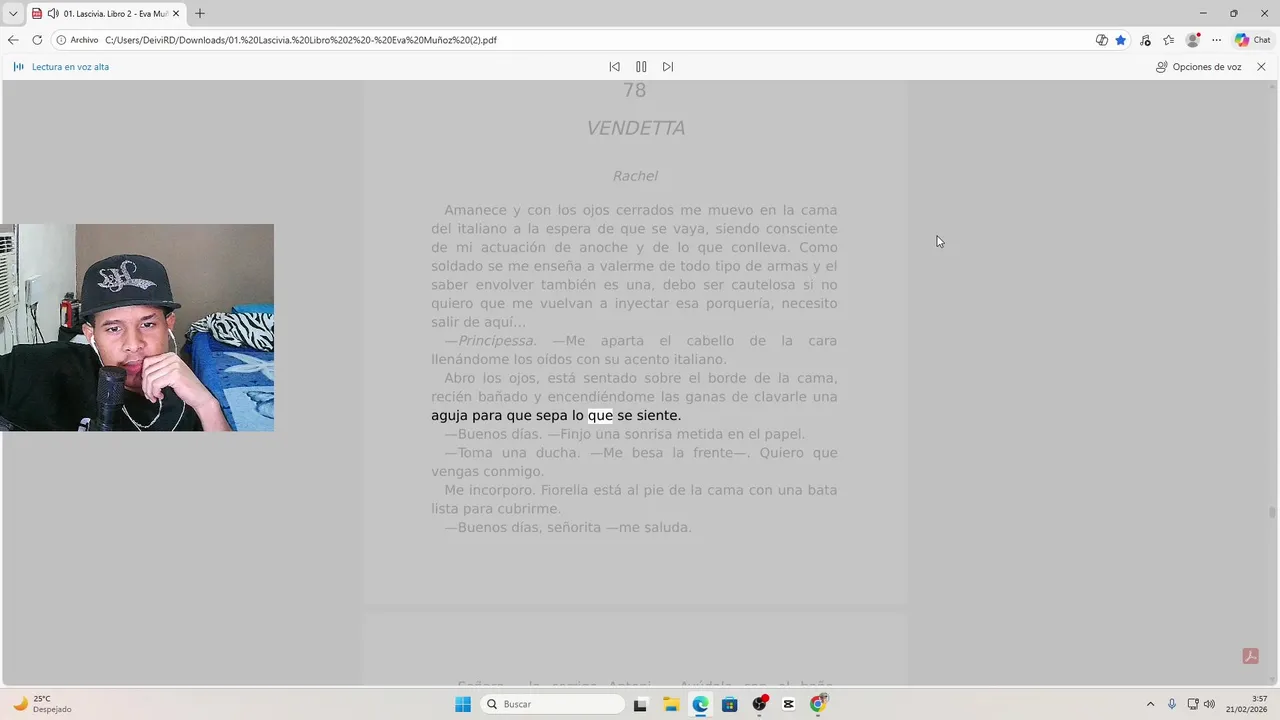The width and height of the screenshot is (1280, 720).
Task: Open Opciones de voz settings
Action: click(1198, 67)
